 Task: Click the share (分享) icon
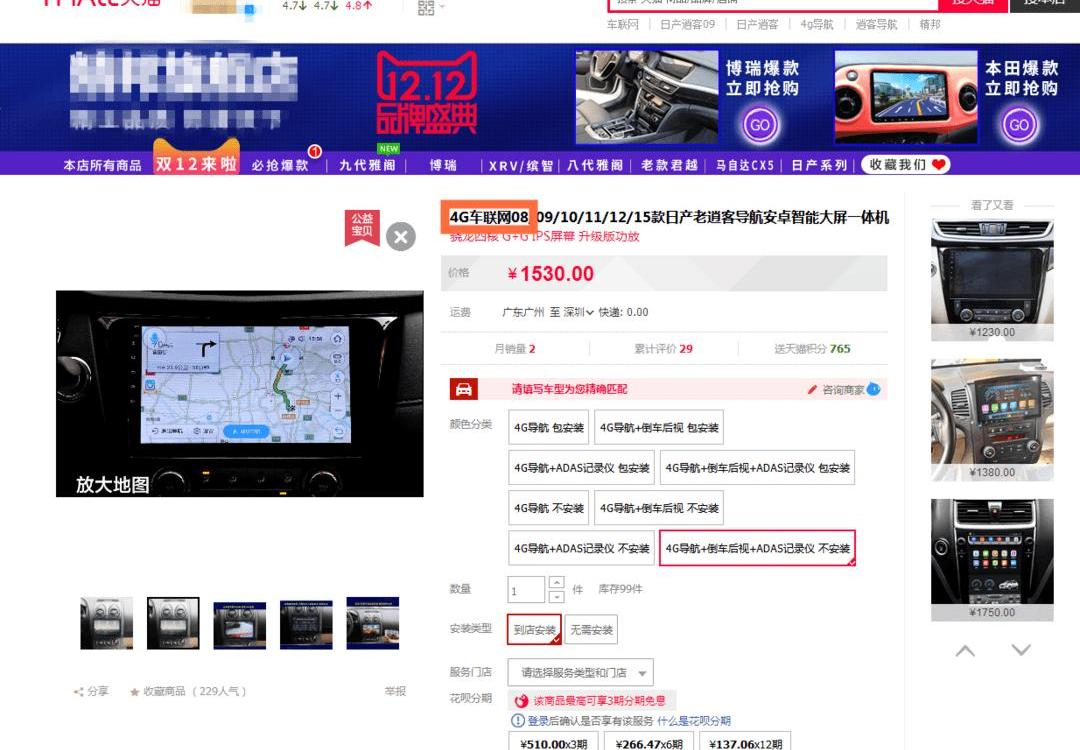(x=79, y=692)
